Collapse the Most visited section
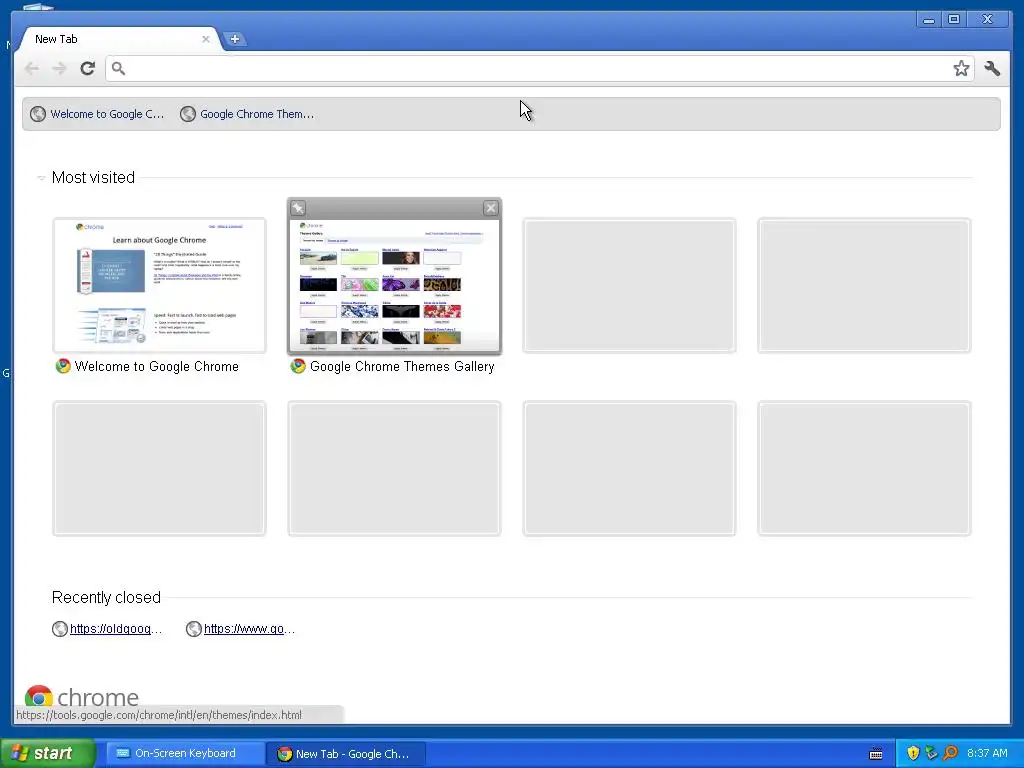 click(40, 178)
